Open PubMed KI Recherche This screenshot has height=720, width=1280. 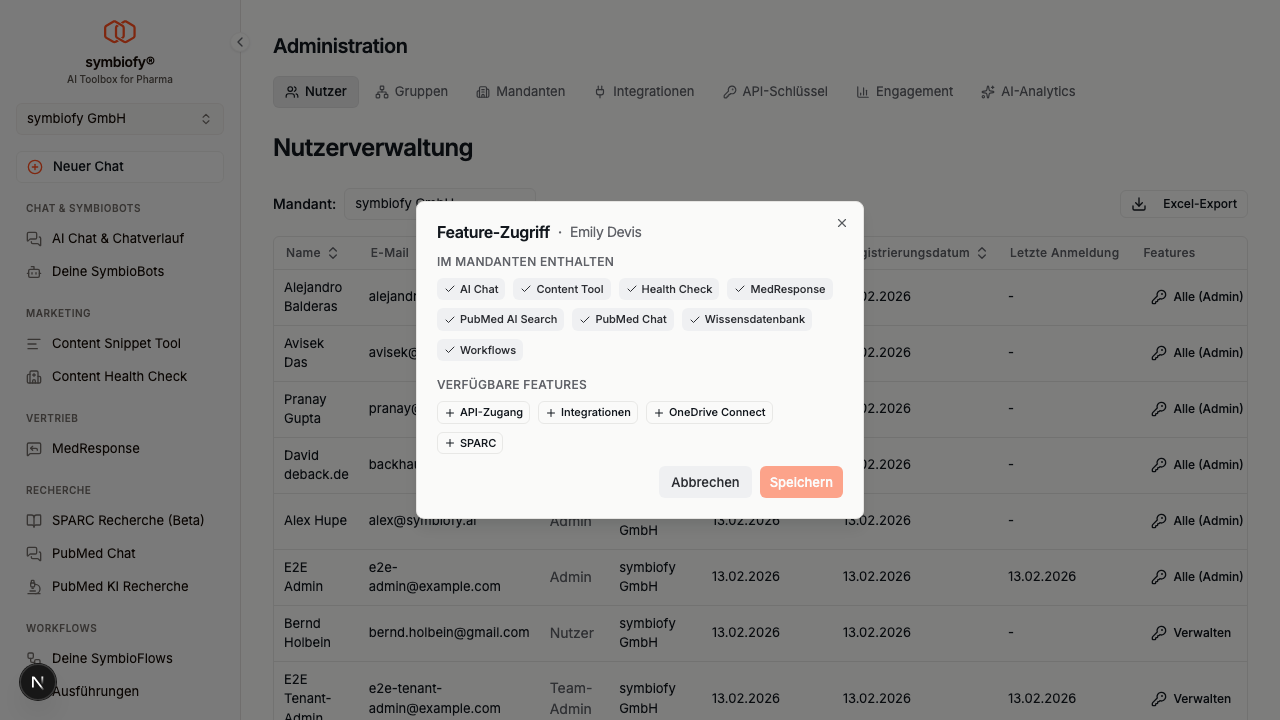pos(118,586)
